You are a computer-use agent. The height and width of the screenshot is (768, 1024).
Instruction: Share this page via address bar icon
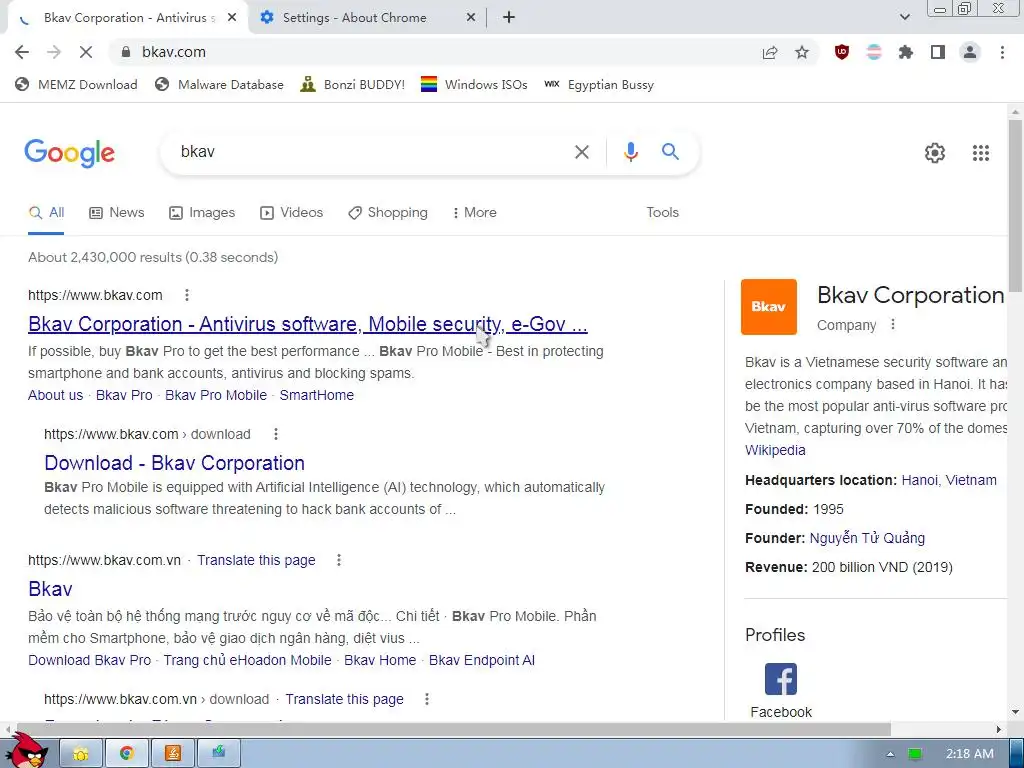tap(770, 52)
